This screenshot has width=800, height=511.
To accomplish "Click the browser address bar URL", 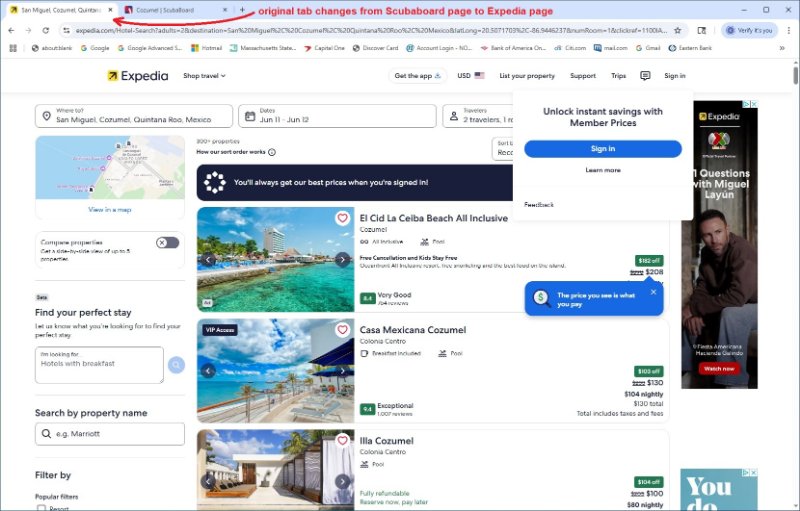I will point(371,31).
